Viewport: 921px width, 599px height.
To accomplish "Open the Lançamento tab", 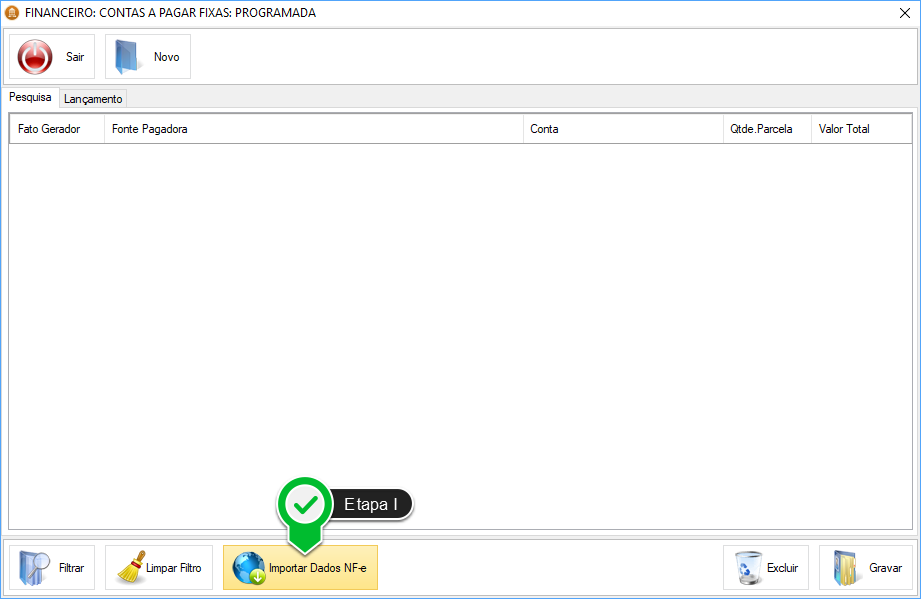I will [93, 99].
